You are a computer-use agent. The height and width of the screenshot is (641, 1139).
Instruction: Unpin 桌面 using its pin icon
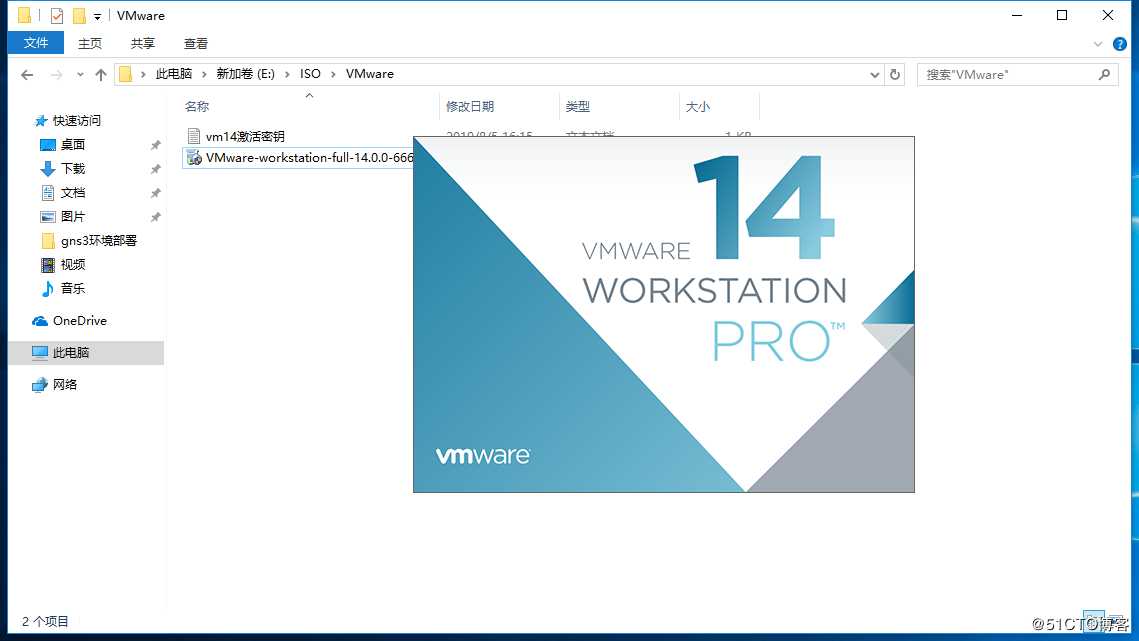click(155, 145)
